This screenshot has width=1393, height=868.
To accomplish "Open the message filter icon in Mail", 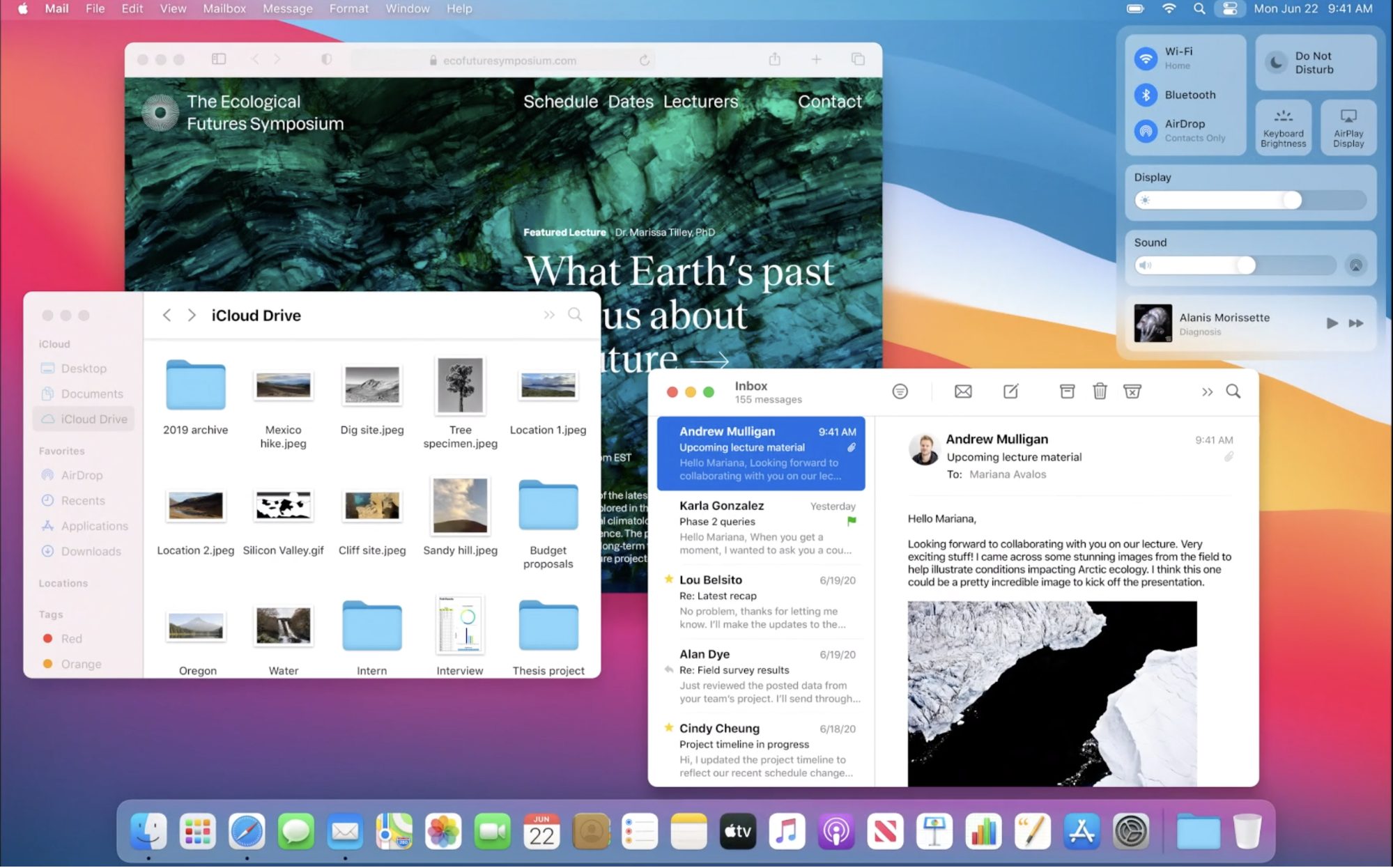I will (x=900, y=391).
